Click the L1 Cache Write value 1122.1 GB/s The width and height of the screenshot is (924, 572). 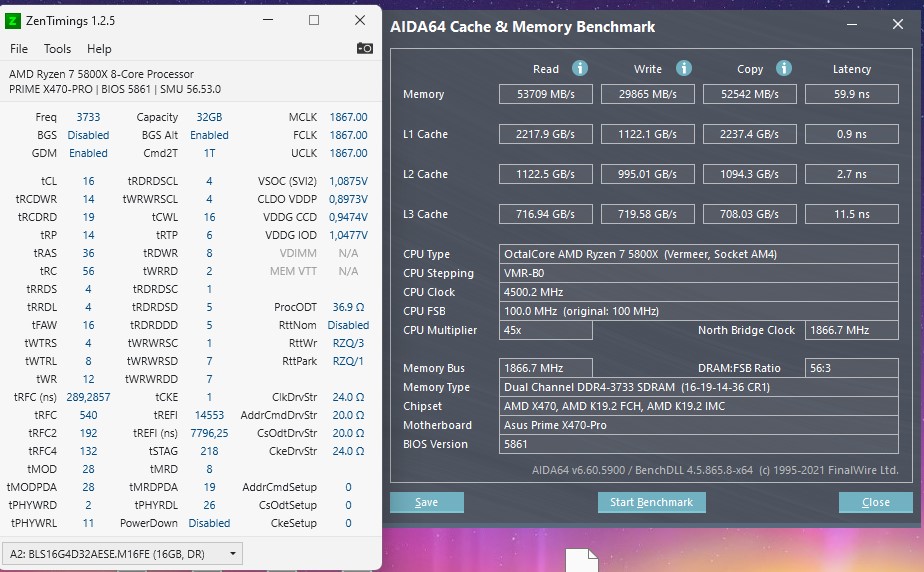pos(648,134)
